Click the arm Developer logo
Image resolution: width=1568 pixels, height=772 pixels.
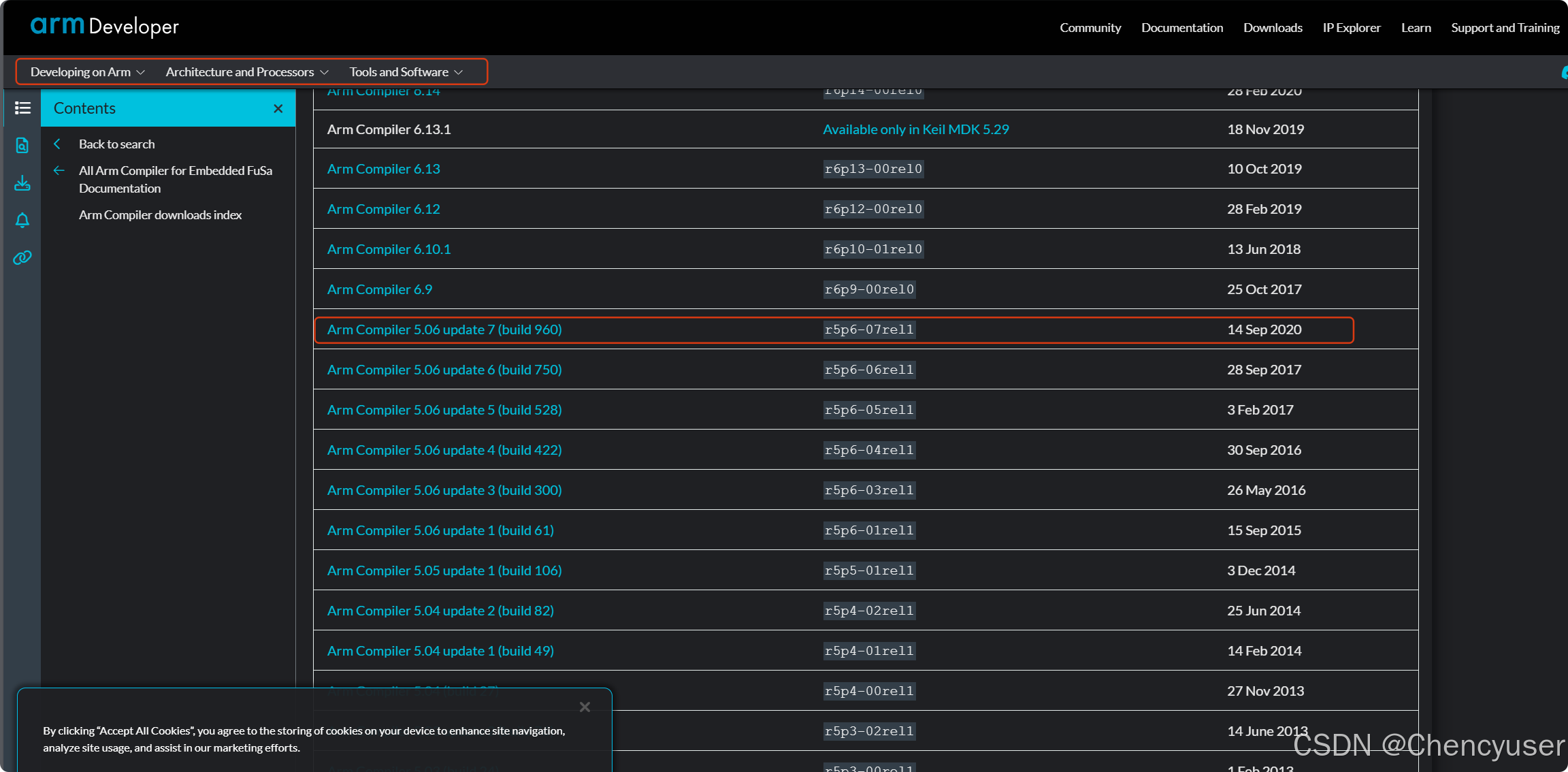(105, 27)
